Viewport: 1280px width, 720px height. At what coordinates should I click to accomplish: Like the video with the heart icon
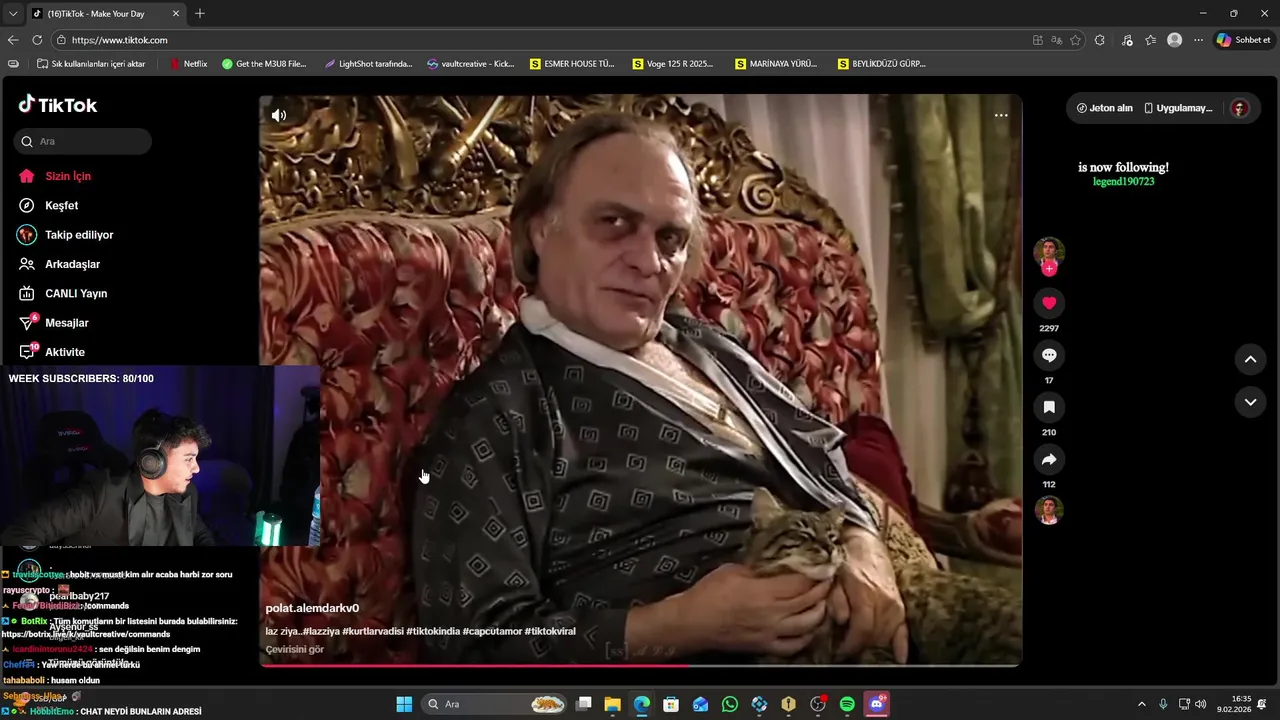(1049, 303)
